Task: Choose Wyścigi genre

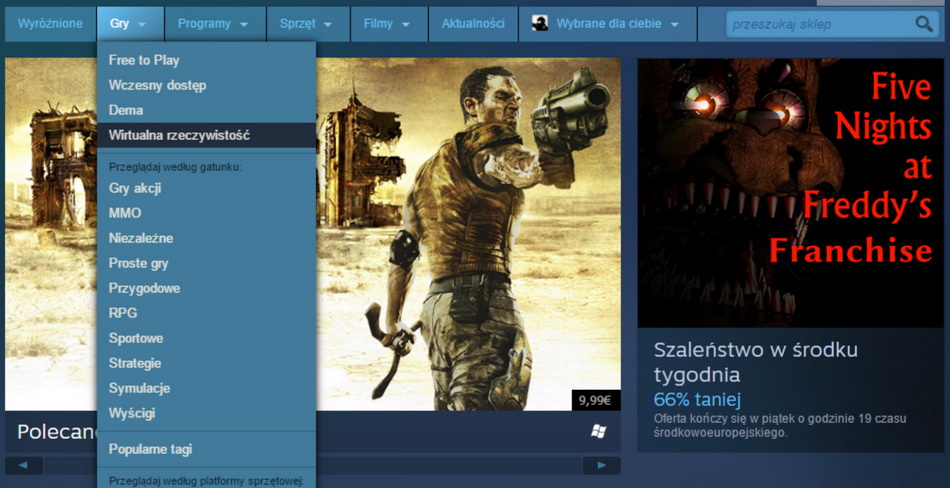Action: pos(206,413)
